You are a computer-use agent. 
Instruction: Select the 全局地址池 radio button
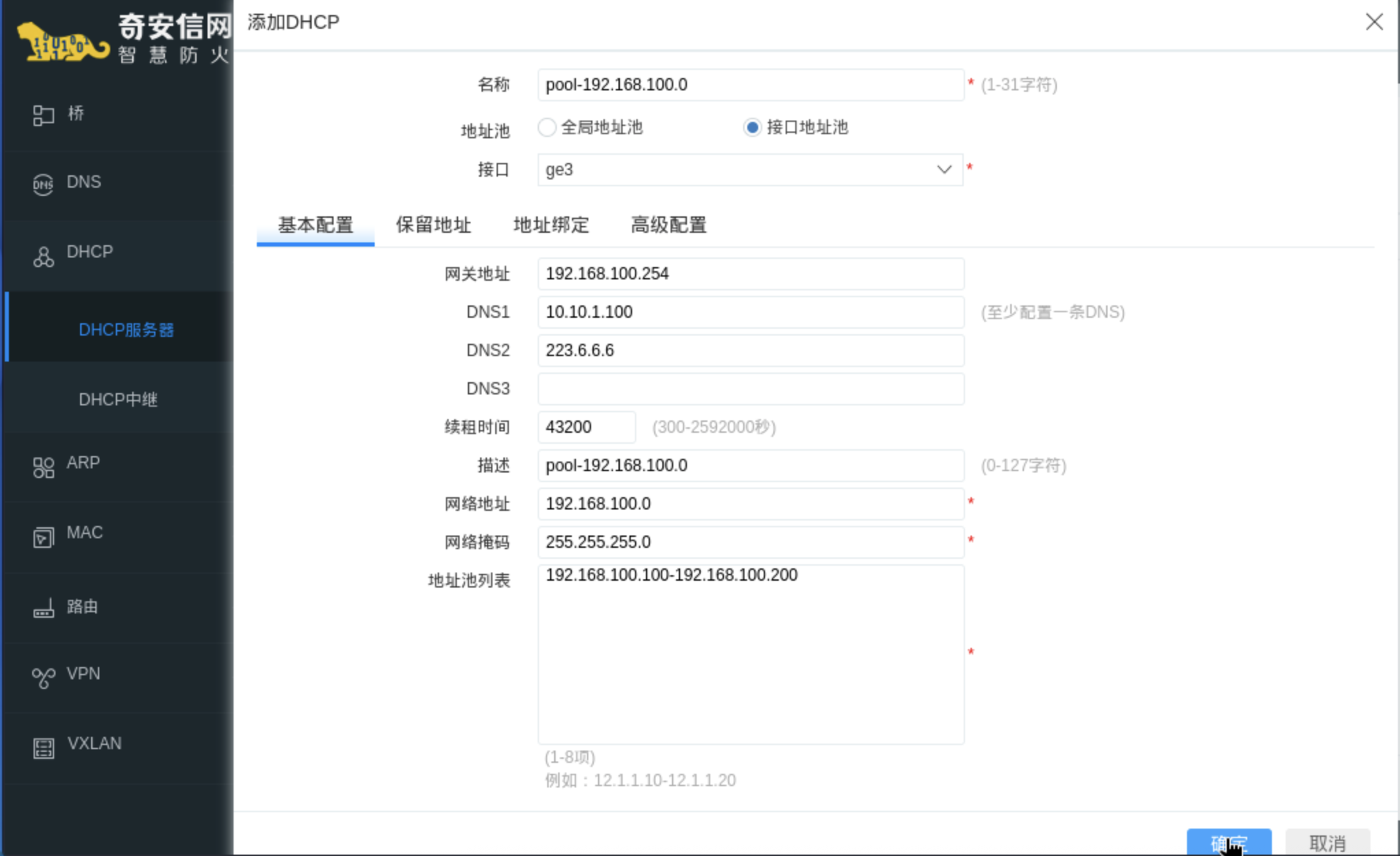[x=547, y=127]
